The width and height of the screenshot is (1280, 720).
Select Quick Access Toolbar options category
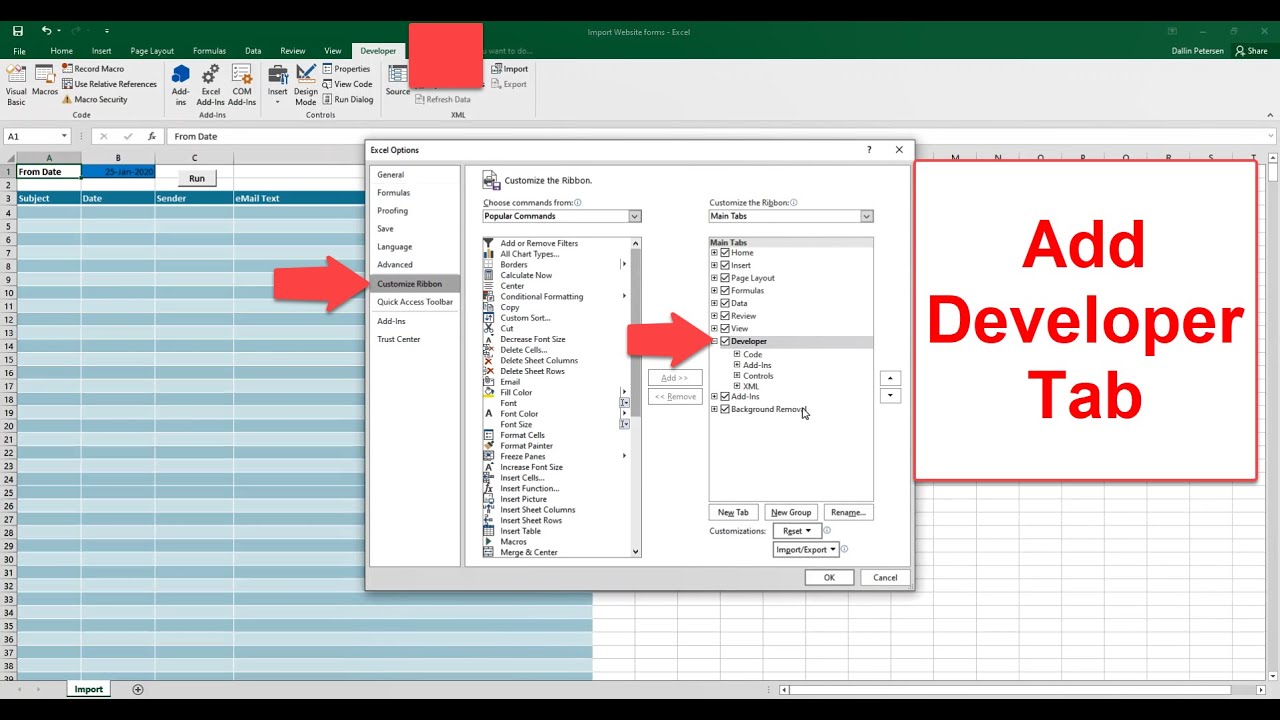pyautogui.click(x=414, y=302)
